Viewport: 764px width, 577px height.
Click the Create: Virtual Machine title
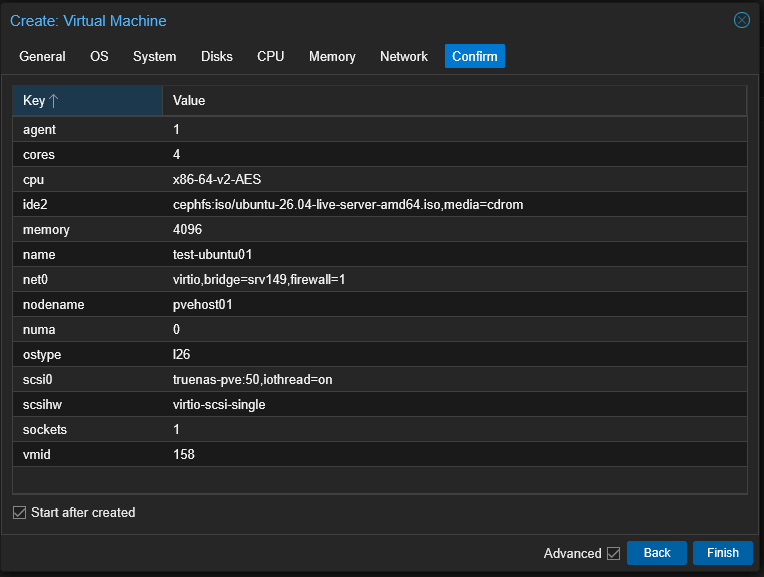[x=88, y=21]
